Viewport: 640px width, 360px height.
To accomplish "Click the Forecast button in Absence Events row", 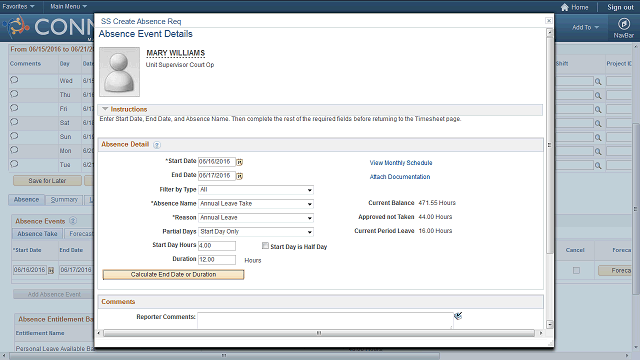I will coord(616,270).
